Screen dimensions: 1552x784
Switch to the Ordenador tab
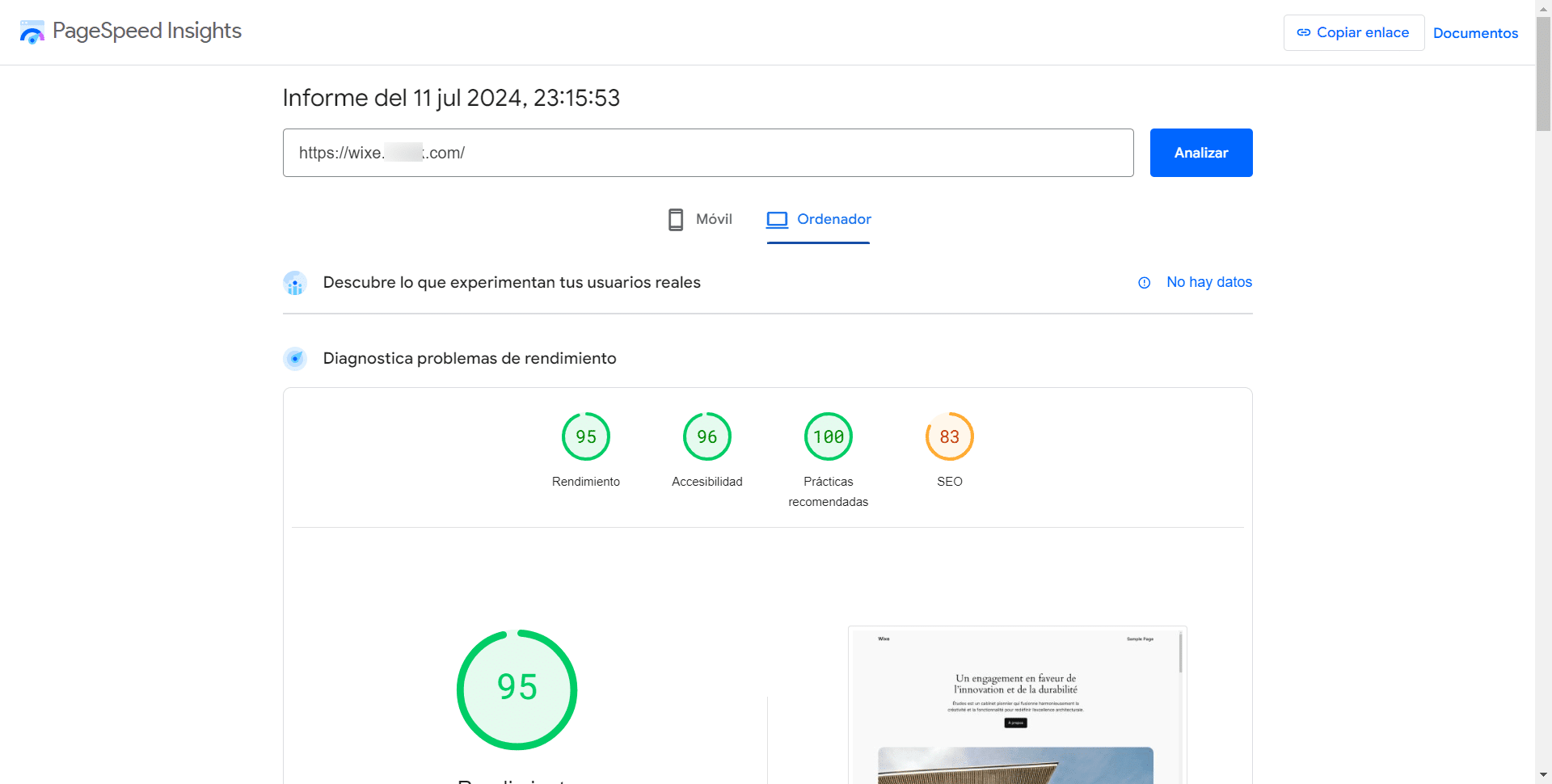click(x=818, y=219)
